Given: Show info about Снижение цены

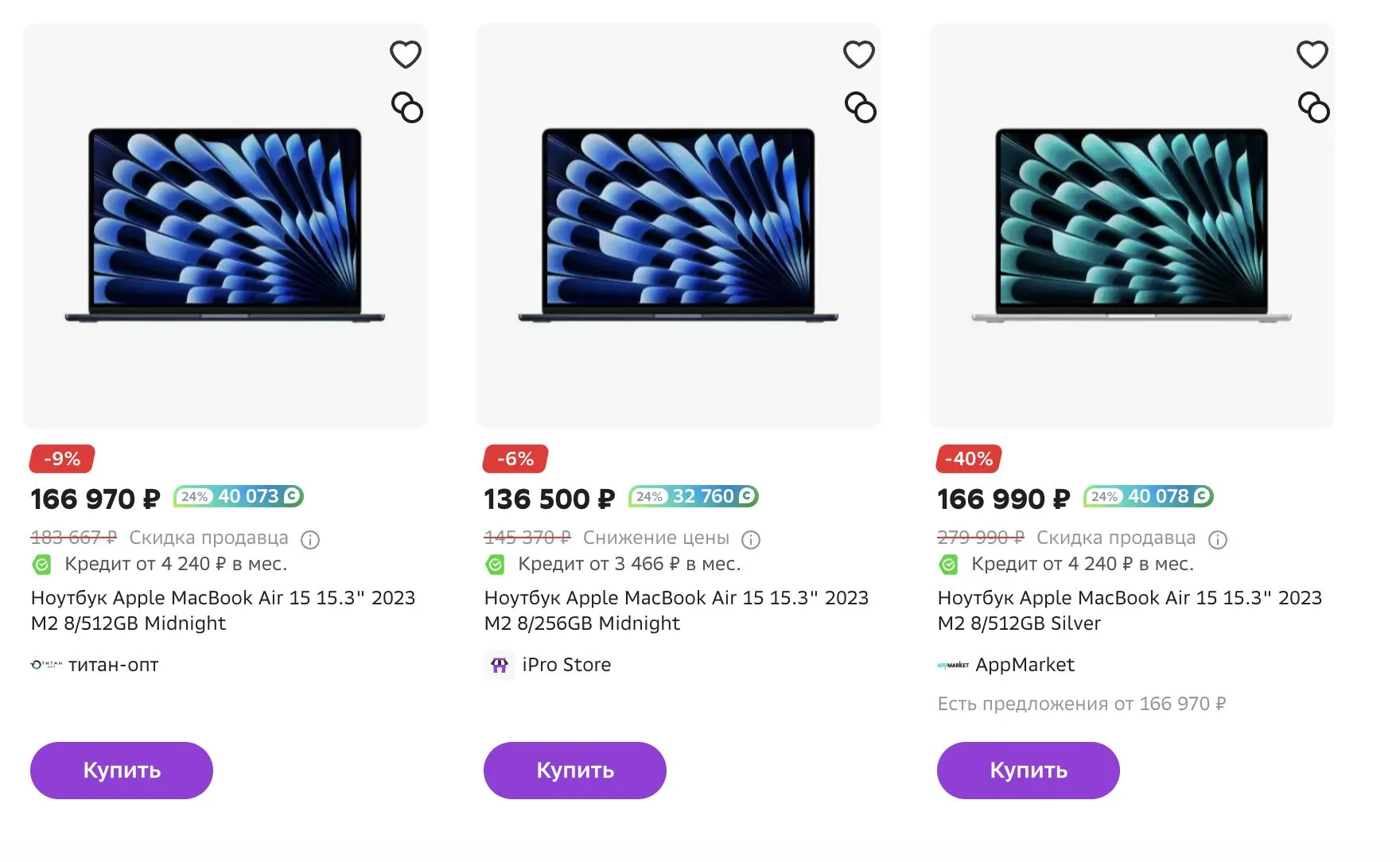Looking at the screenshot, I should [751, 540].
